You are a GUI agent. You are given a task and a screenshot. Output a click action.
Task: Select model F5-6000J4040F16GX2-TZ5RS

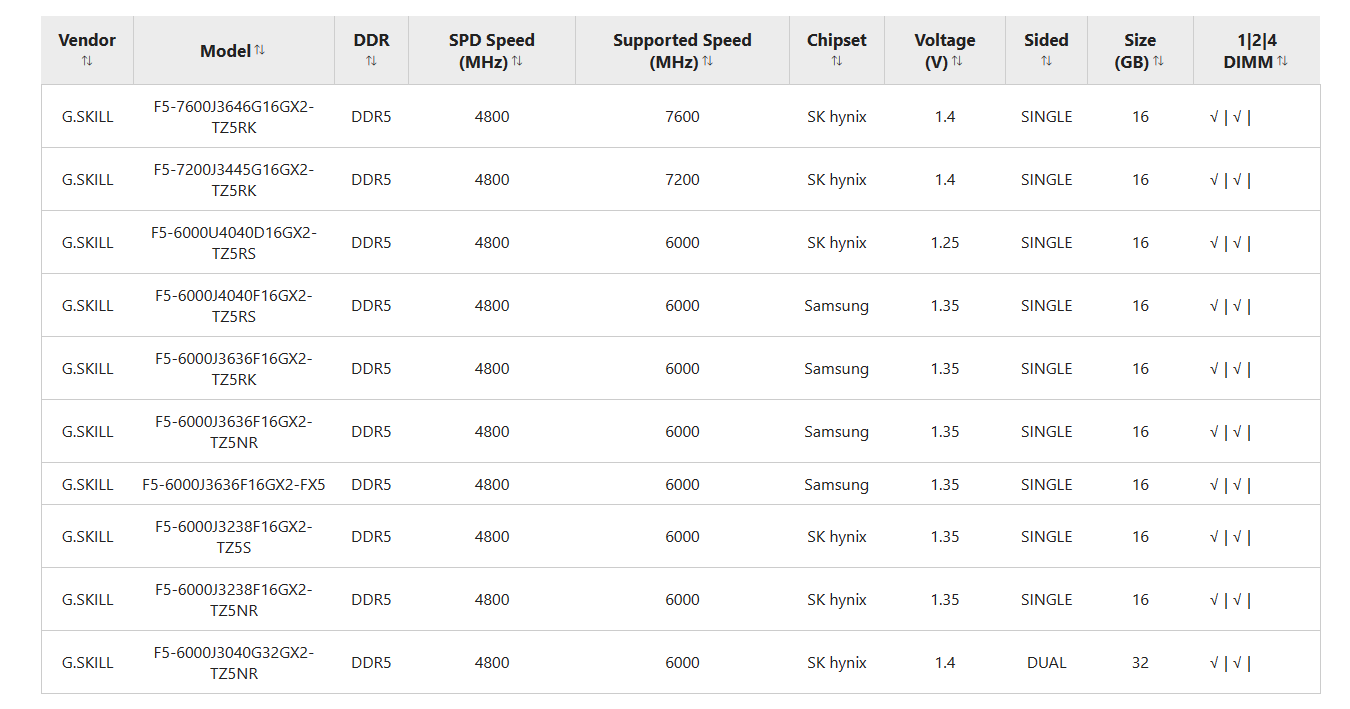click(x=234, y=305)
